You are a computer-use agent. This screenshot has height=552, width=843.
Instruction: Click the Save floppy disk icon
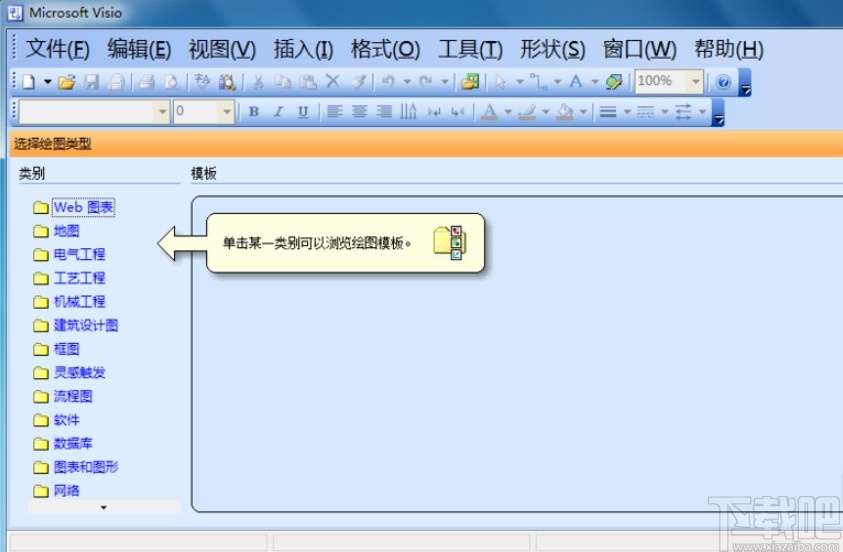[91, 82]
